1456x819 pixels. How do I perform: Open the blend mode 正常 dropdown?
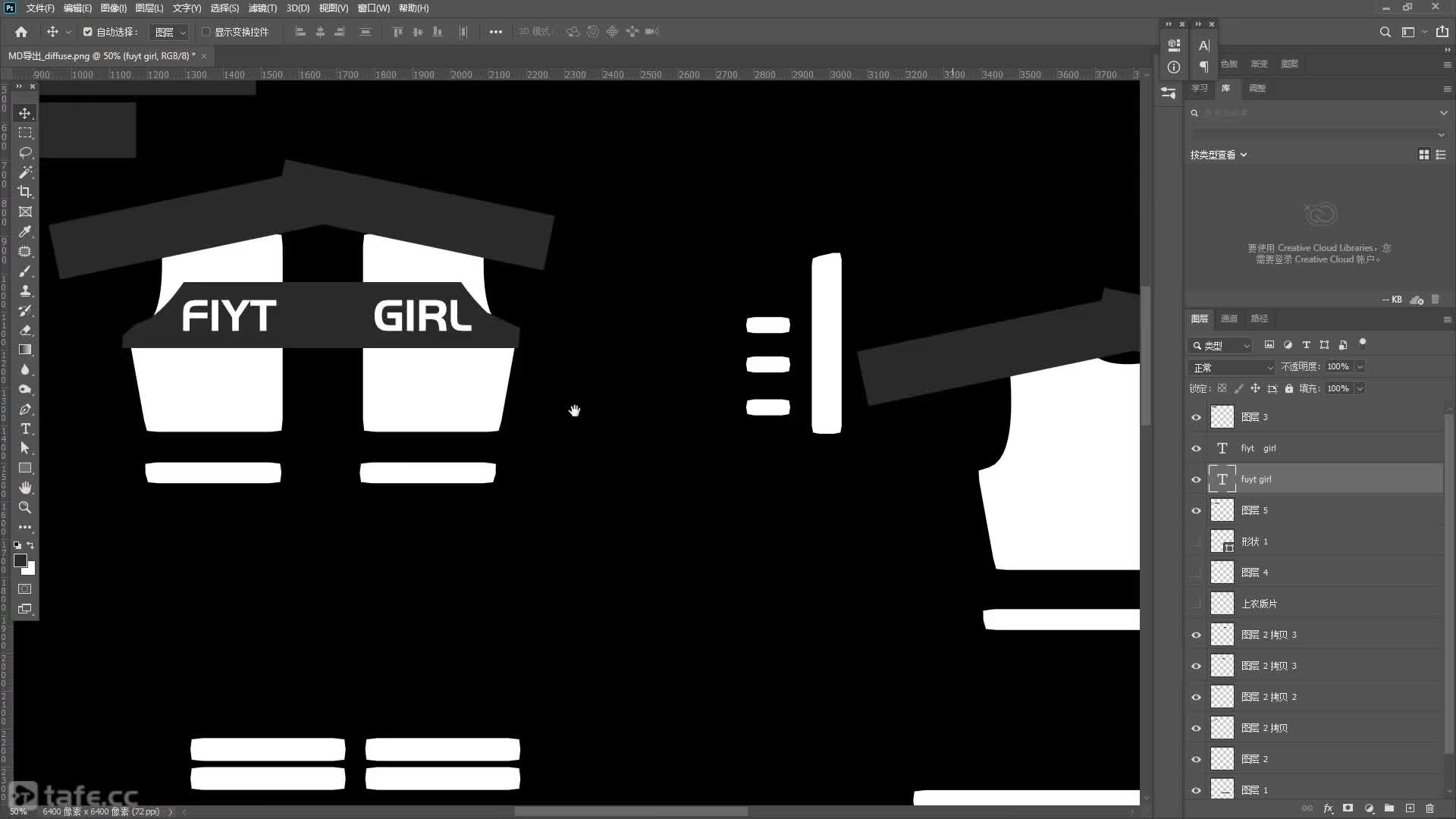[1232, 367]
